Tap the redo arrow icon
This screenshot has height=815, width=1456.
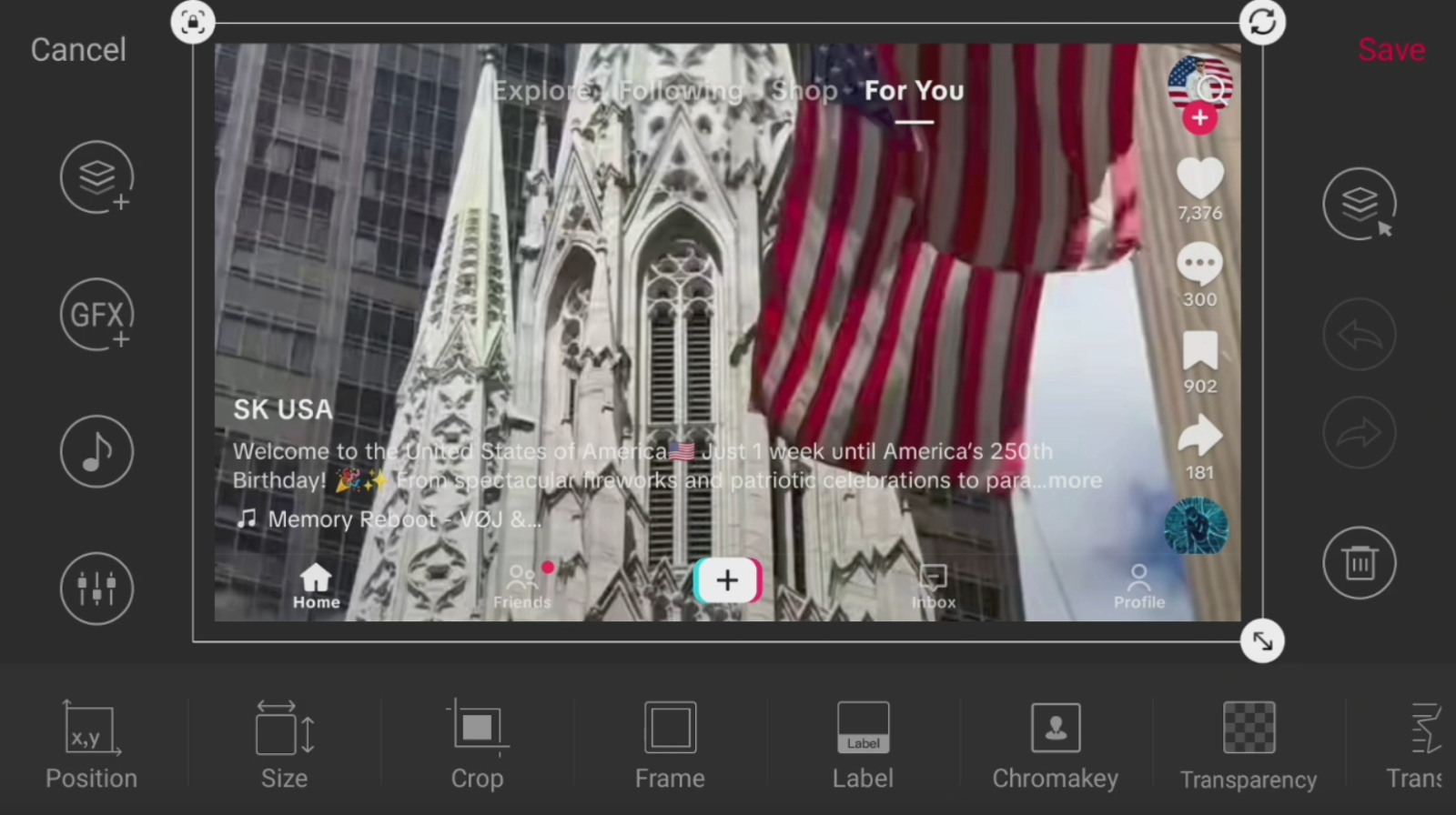tap(1360, 433)
